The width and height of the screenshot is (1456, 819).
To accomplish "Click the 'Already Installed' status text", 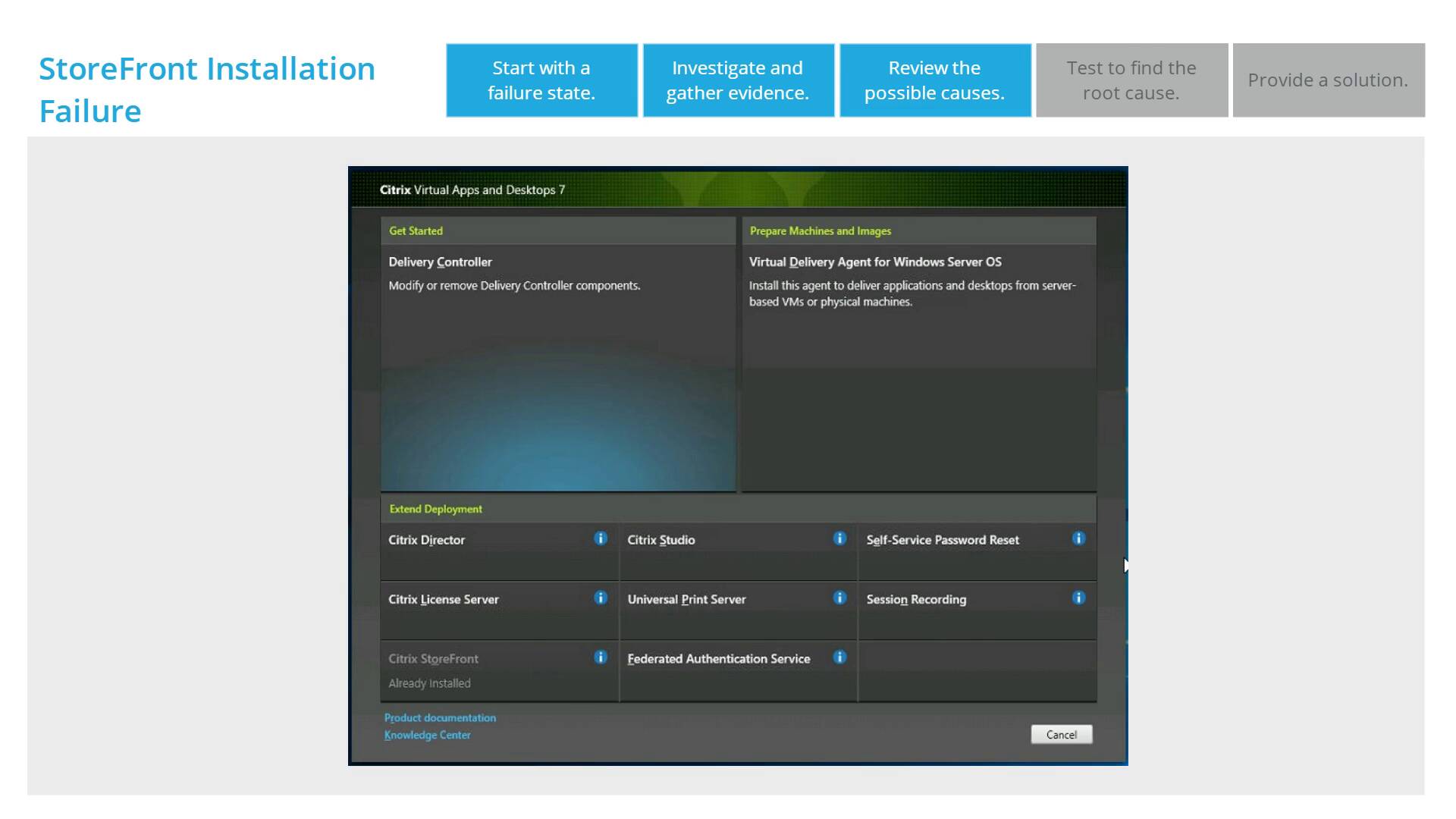I will click(x=429, y=683).
